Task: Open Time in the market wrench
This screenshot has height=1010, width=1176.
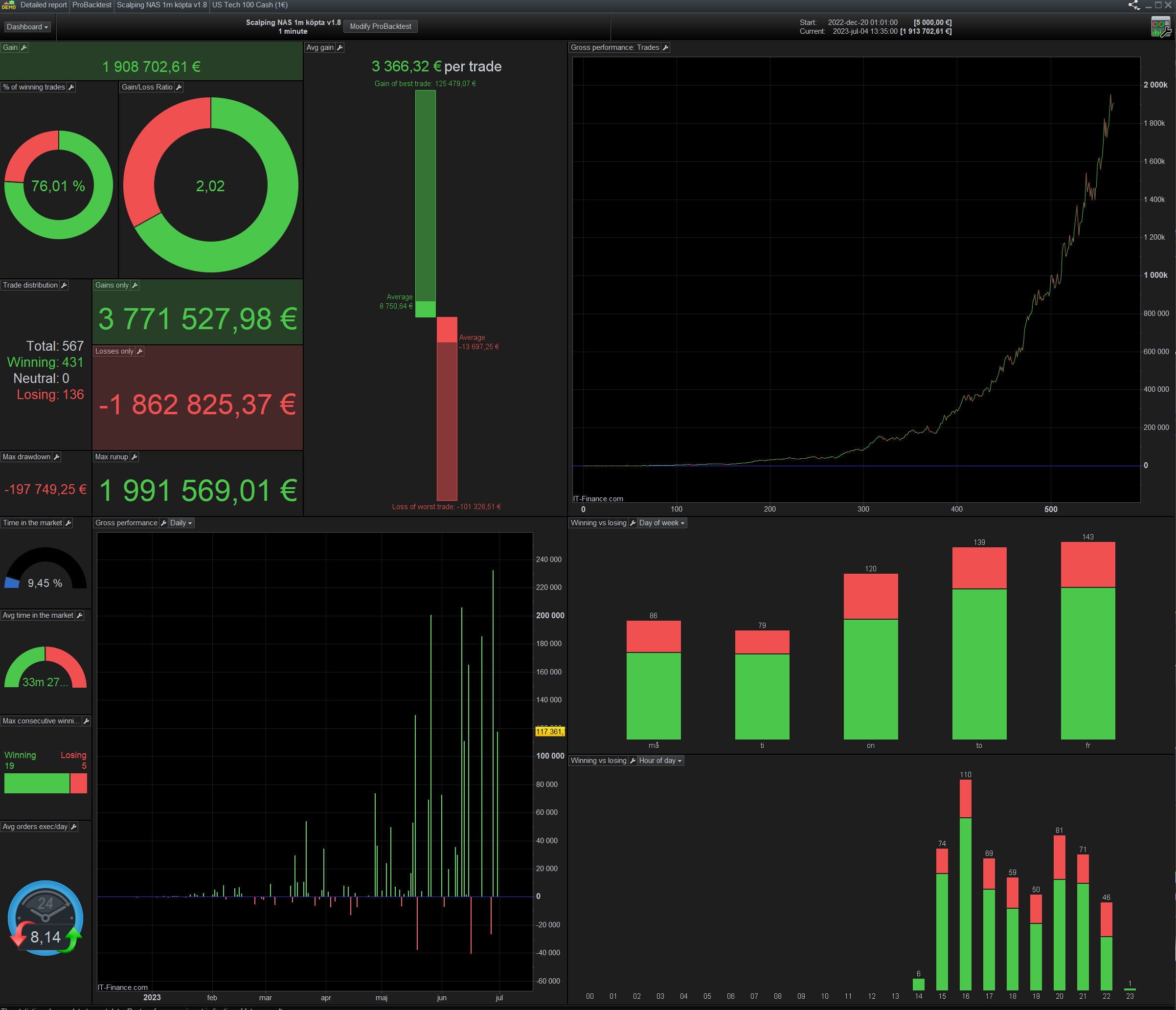Action: [x=68, y=523]
